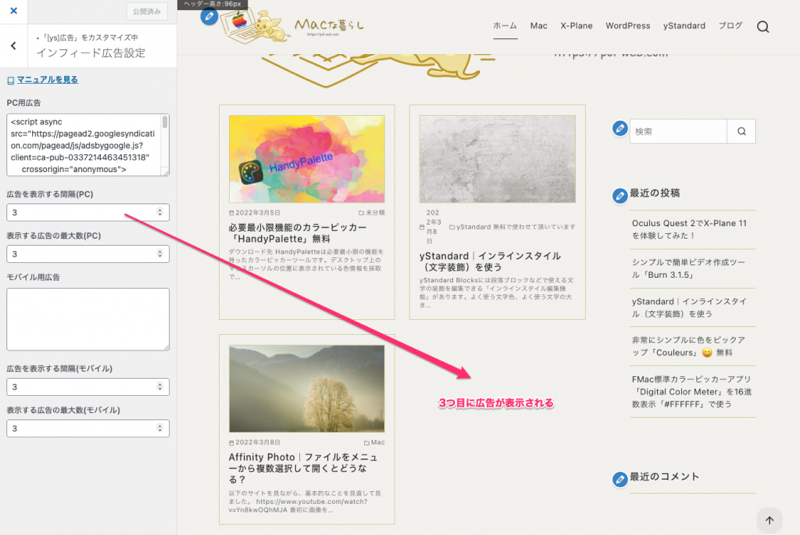Open the マニュアルを見る manual link

pyautogui.click(x=47, y=80)
